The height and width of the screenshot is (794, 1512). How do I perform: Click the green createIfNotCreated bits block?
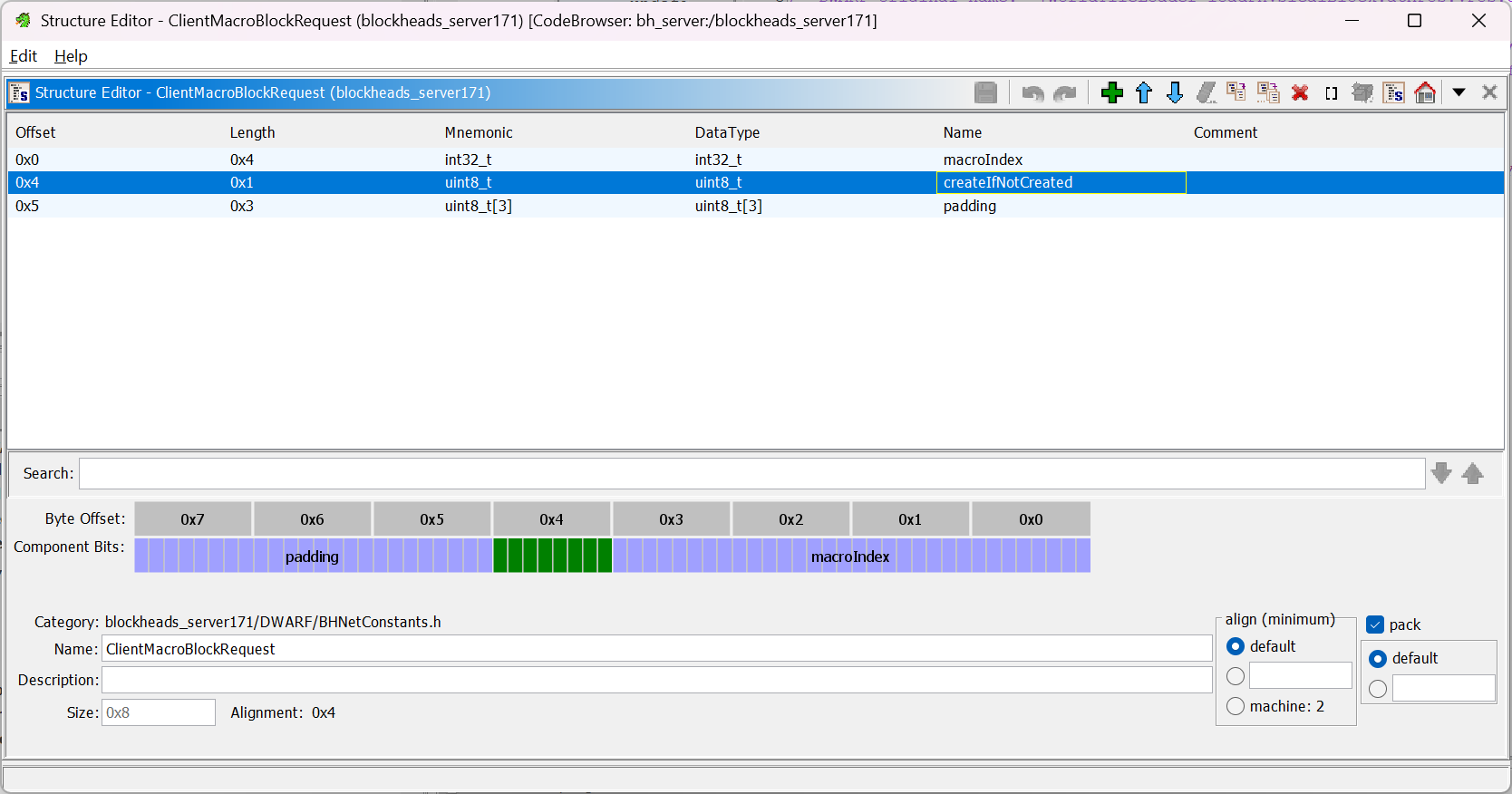point(552,556)
